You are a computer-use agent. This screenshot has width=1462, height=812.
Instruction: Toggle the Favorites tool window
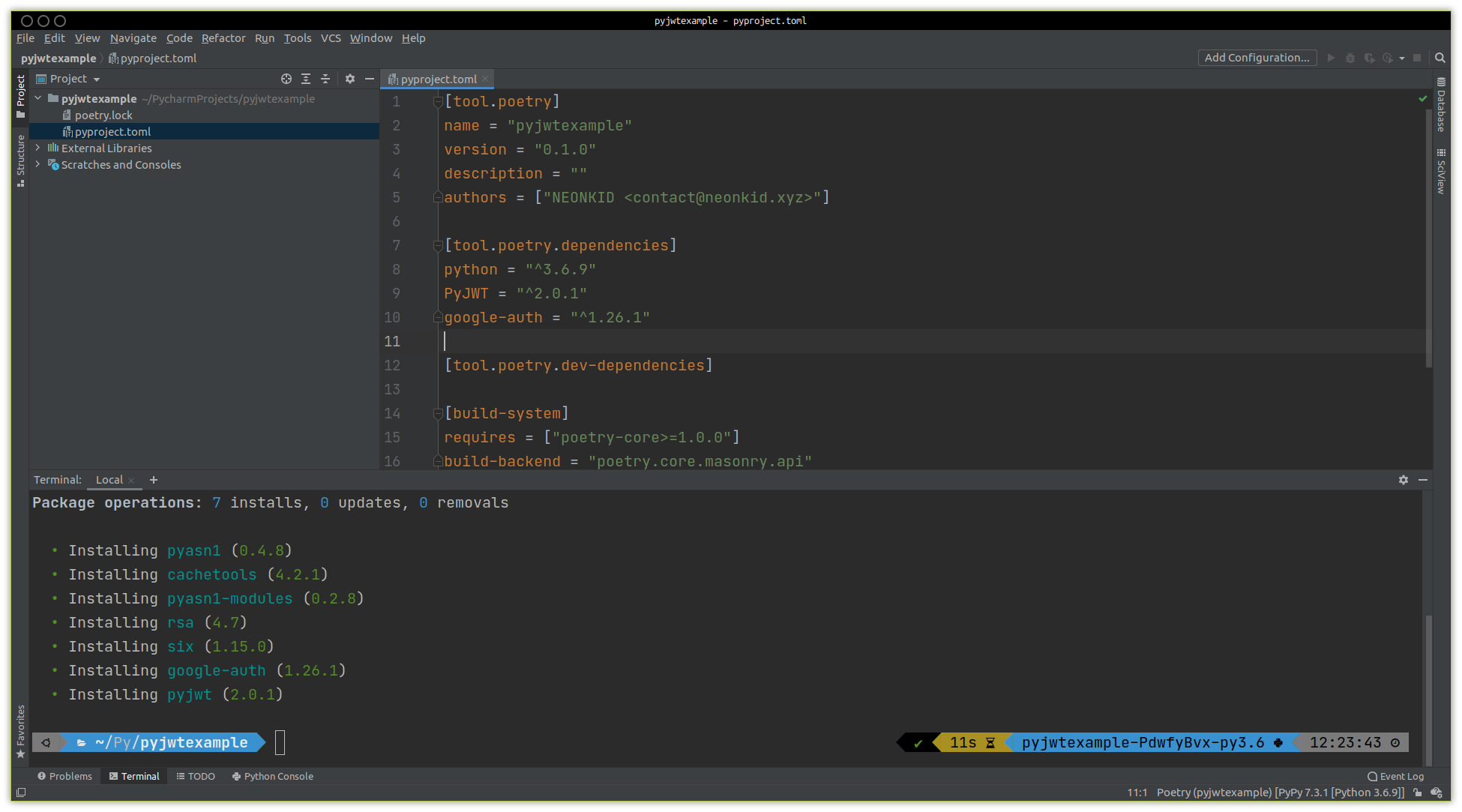point(20,731)
